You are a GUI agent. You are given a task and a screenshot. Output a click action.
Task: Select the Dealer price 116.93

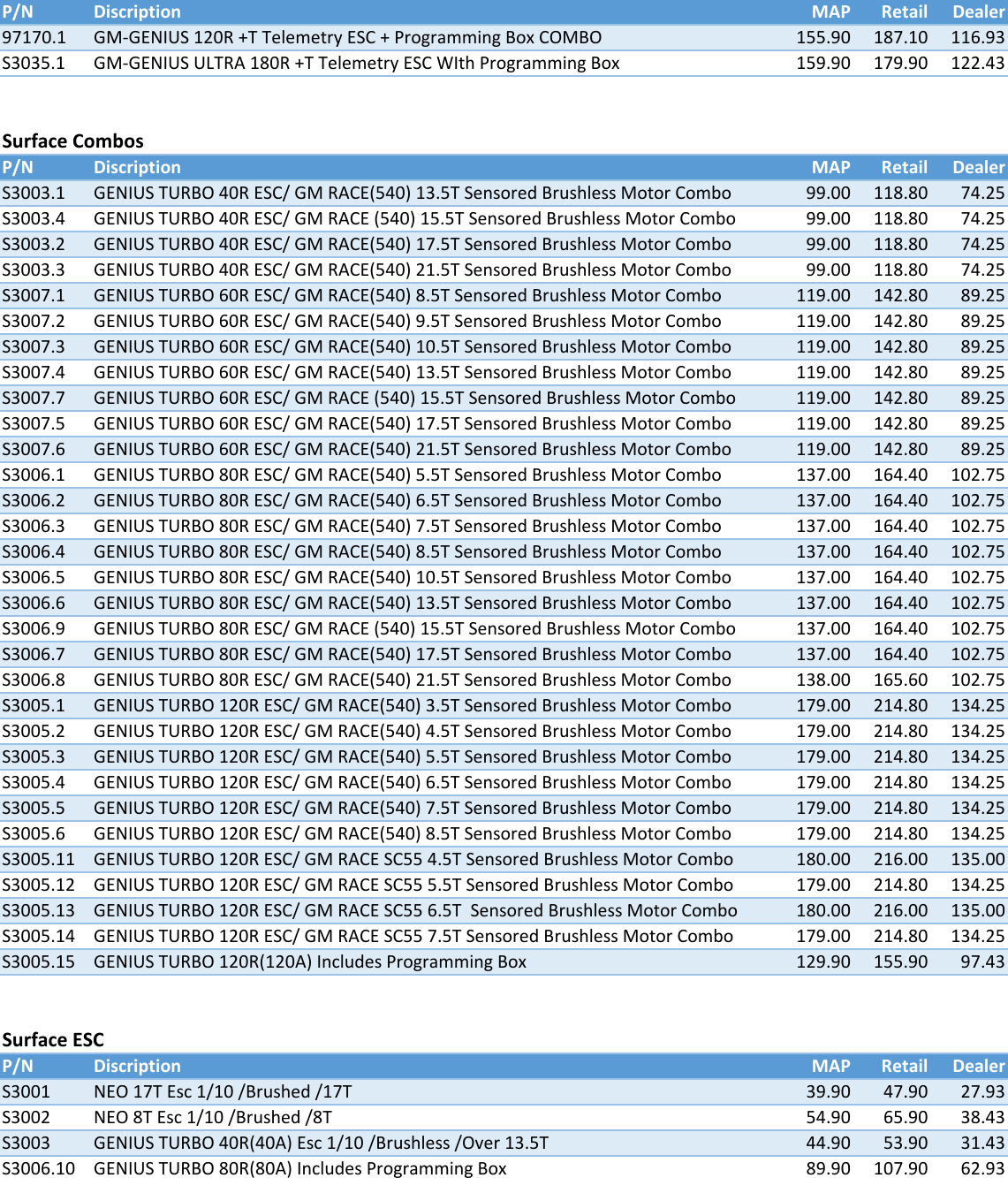click(x=978, y=37)
